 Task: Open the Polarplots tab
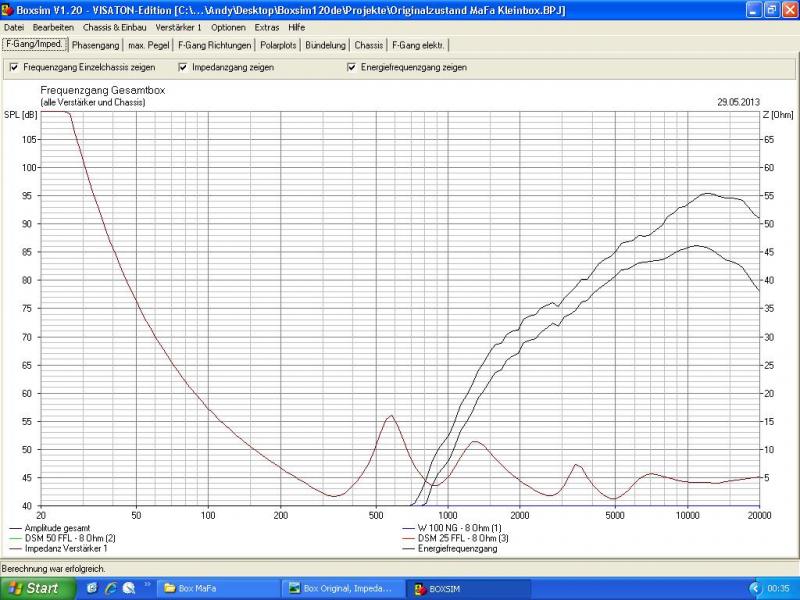(x=278, y=45)
